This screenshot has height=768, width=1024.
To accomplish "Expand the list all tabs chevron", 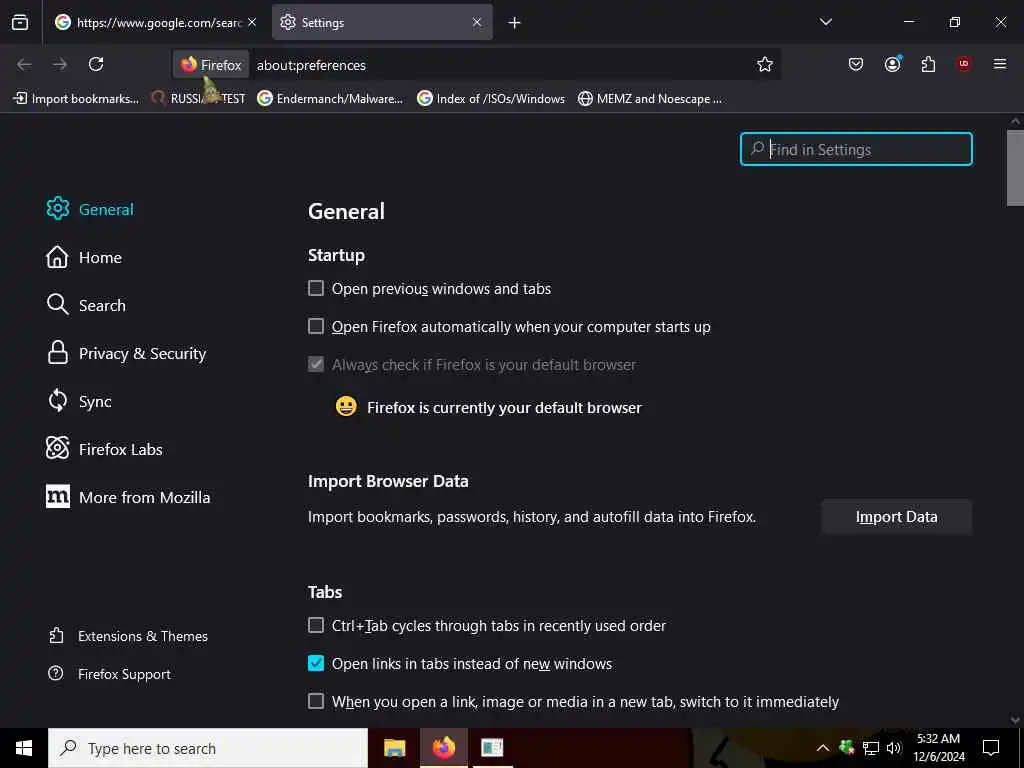I will tap(825, 22).
